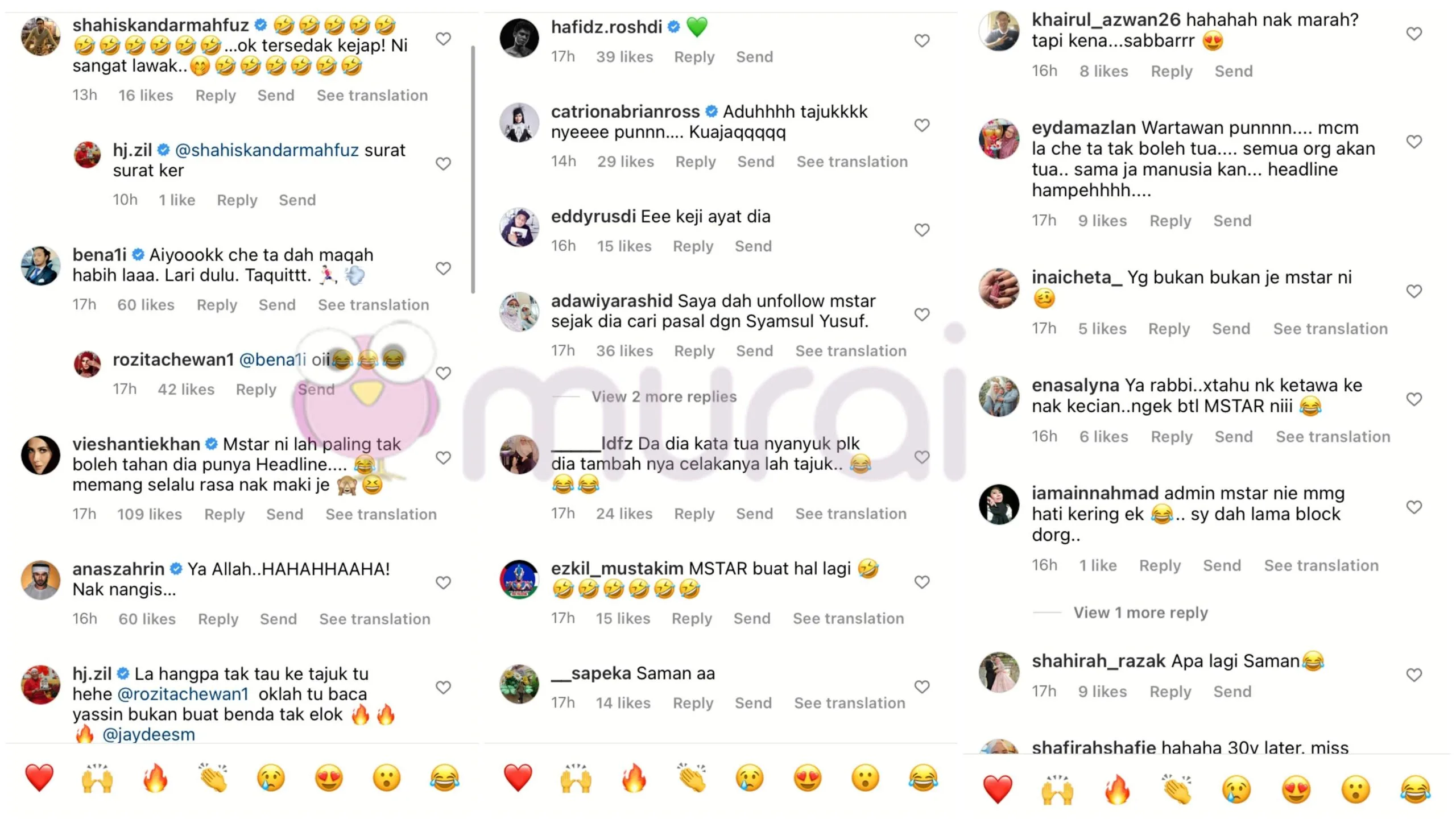Tap surprised emoji in right reaction bar
This screenshot has height=819, width=1456.
1356,789
